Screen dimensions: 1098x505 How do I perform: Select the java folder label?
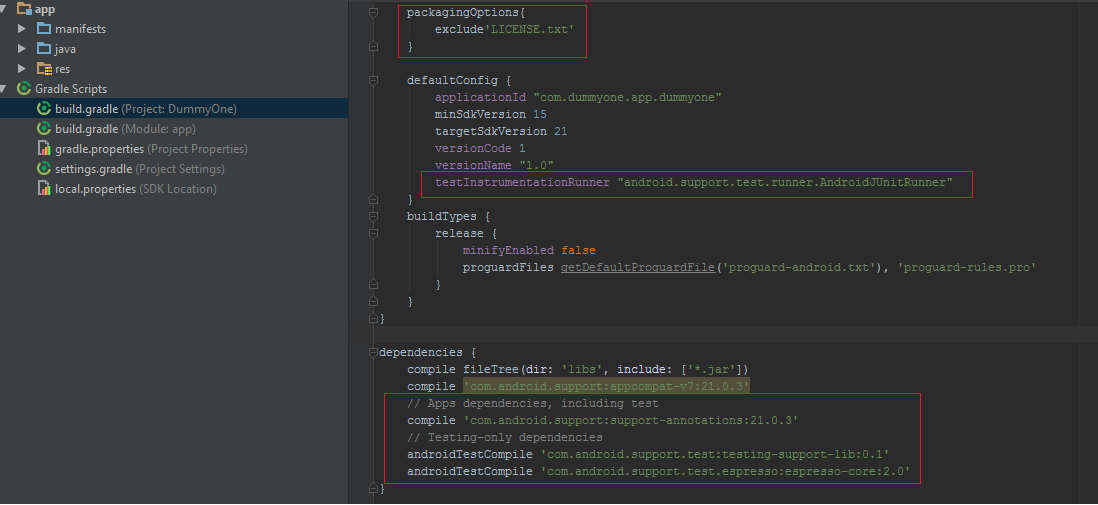[x=66, y=49]
